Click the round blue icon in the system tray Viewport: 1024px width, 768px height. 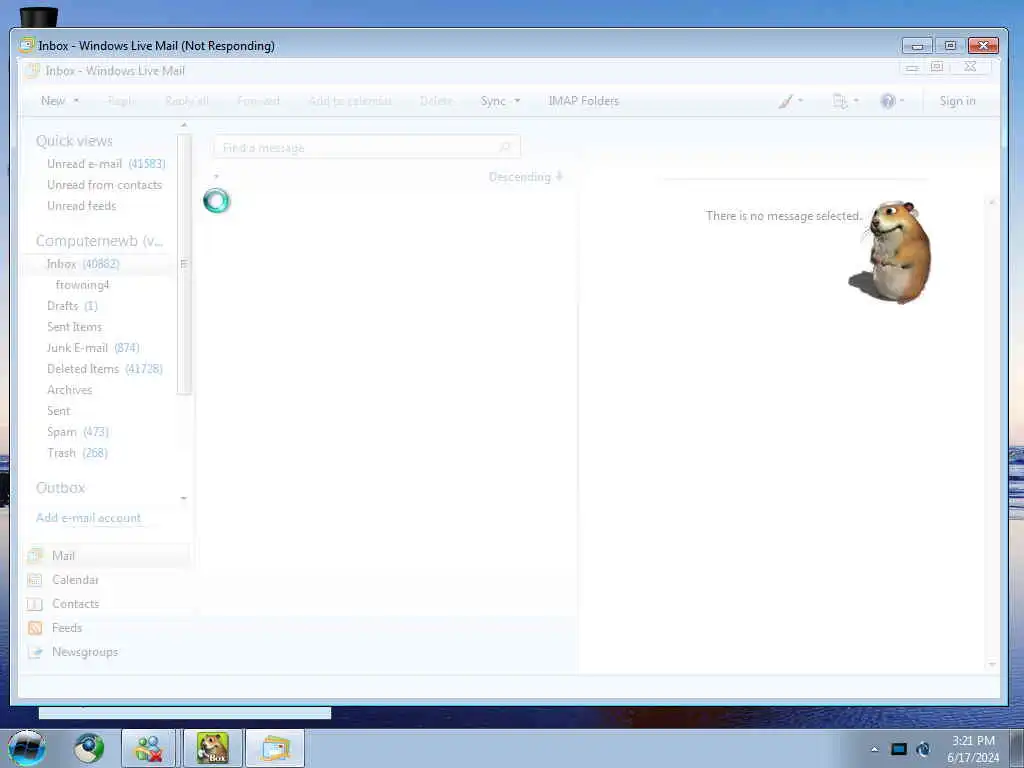(923, 749)
